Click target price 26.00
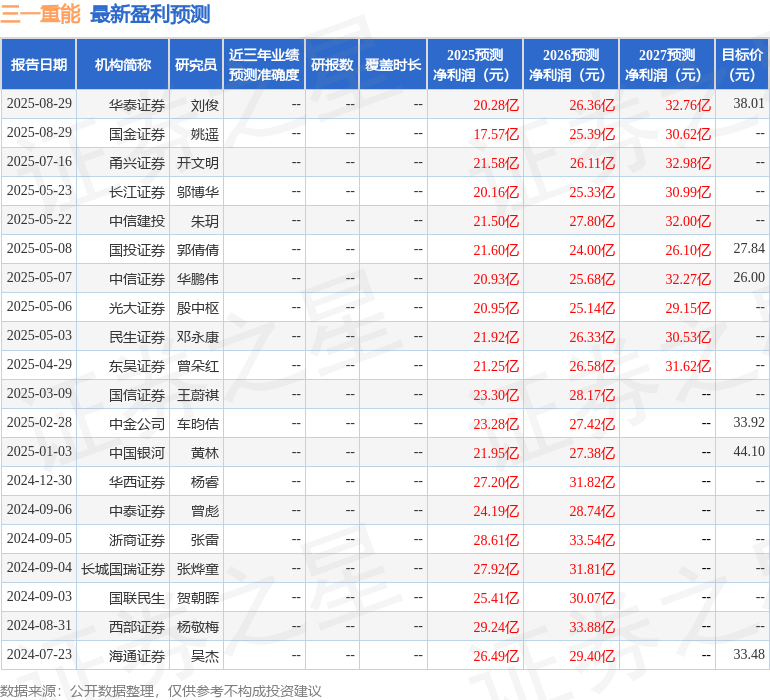The height and width of the screenshot is (700, 770). [749, 278]
